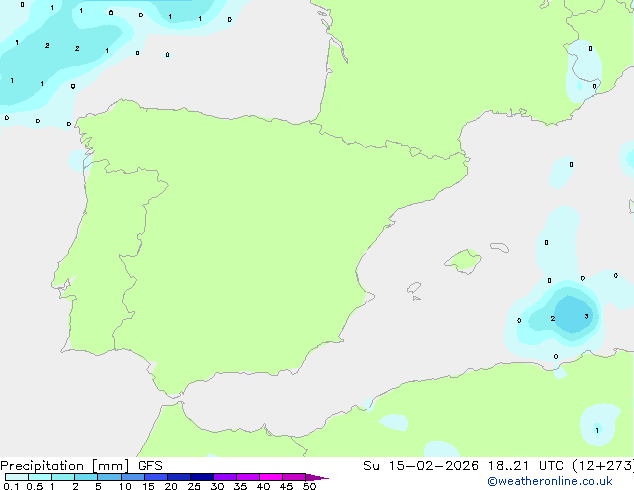Click the purple 30–35 mm swatch

tap(224, 477)
